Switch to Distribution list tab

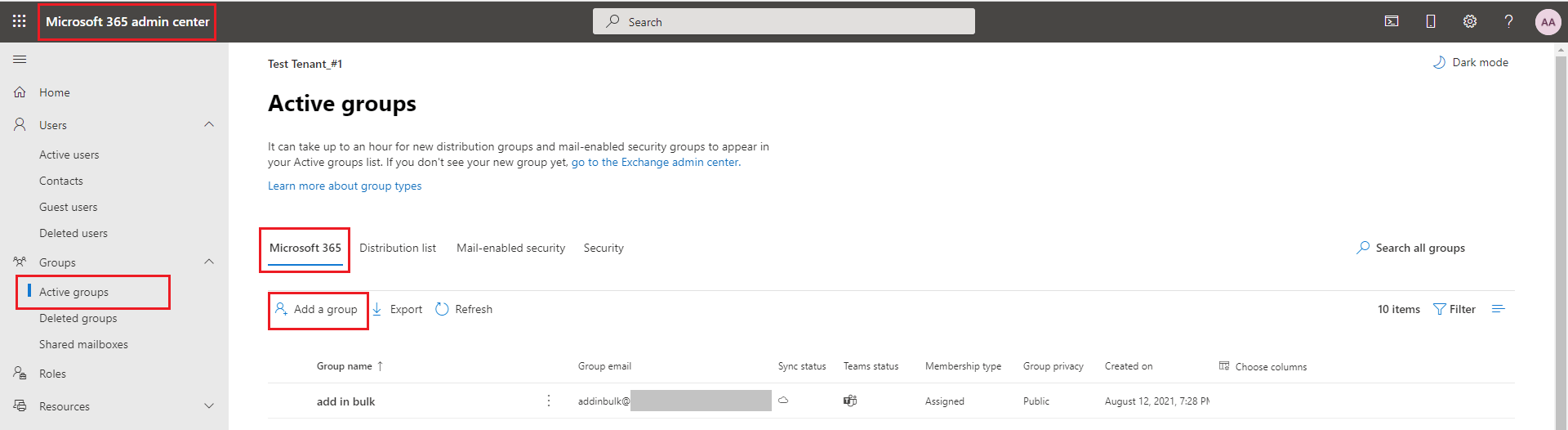(x=398, y=248)
